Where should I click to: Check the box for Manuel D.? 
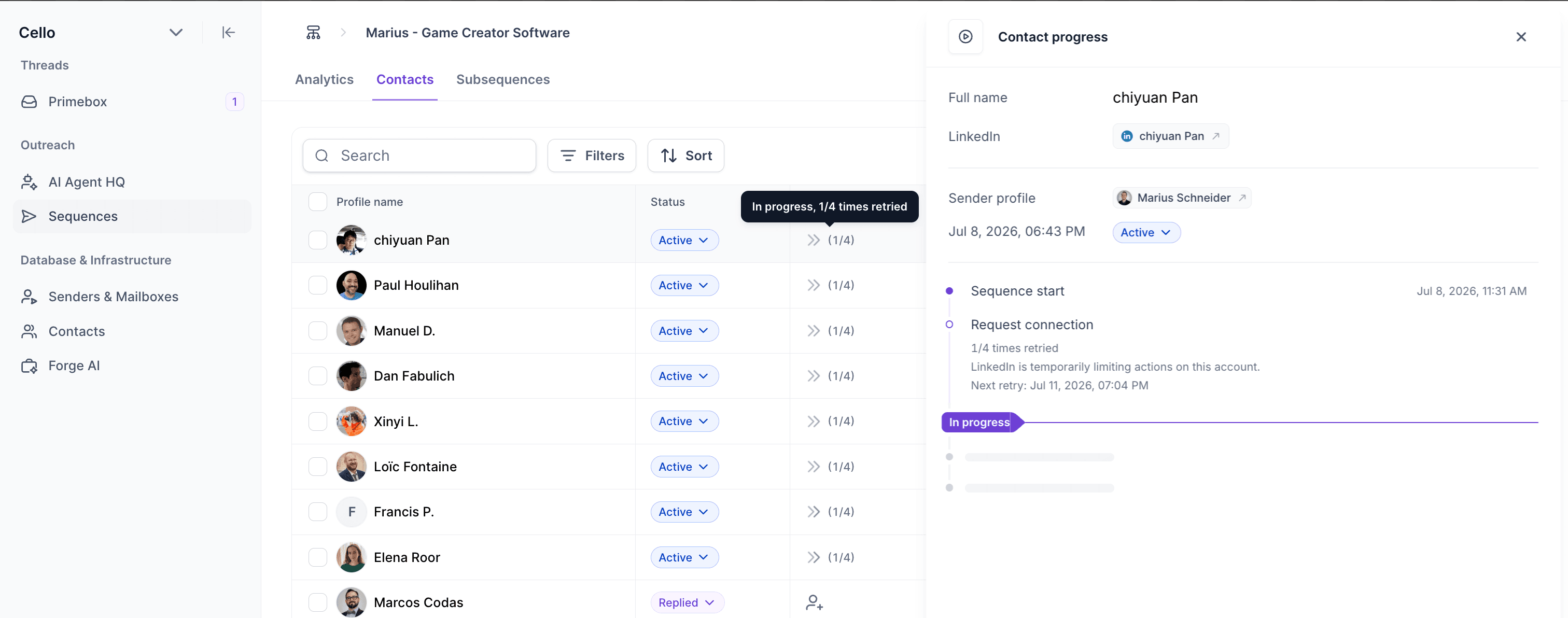pos(318,331)
